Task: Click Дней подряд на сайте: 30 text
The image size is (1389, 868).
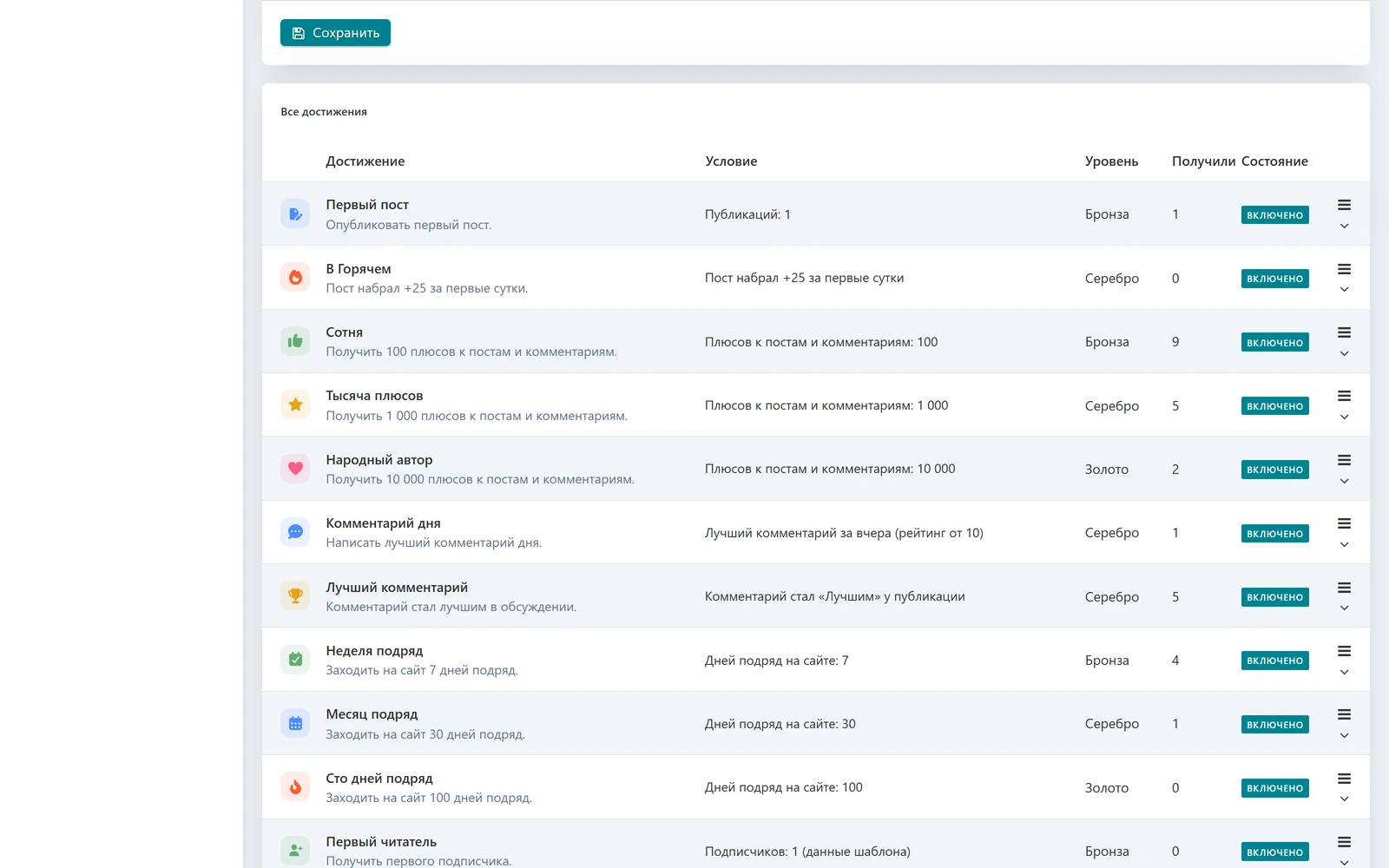Action: pyautogui.click(x=780, y=724)
